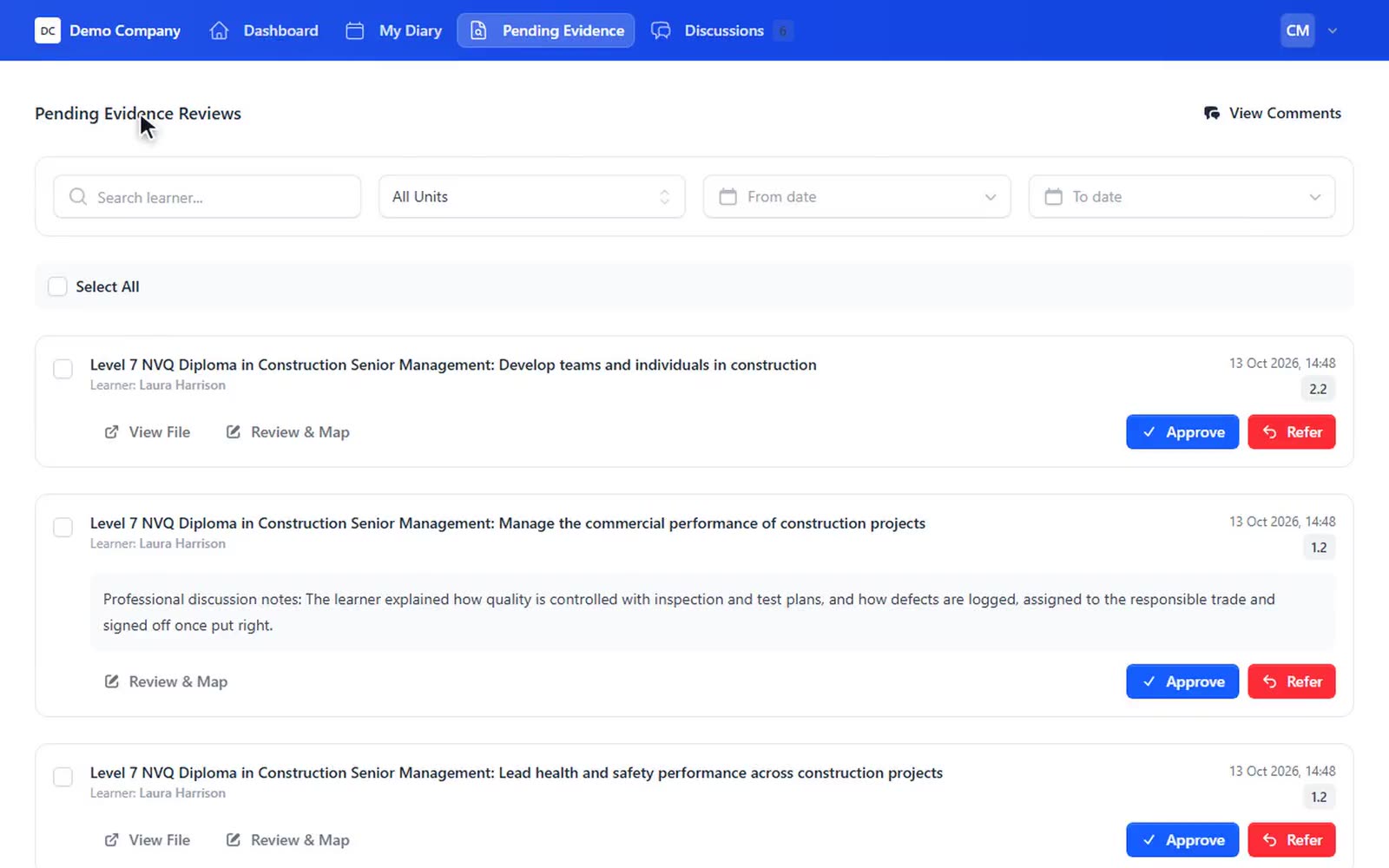Refer the Lead health and safety evidence
The width and height of the screenshot is (1389, 868).
1292,839
